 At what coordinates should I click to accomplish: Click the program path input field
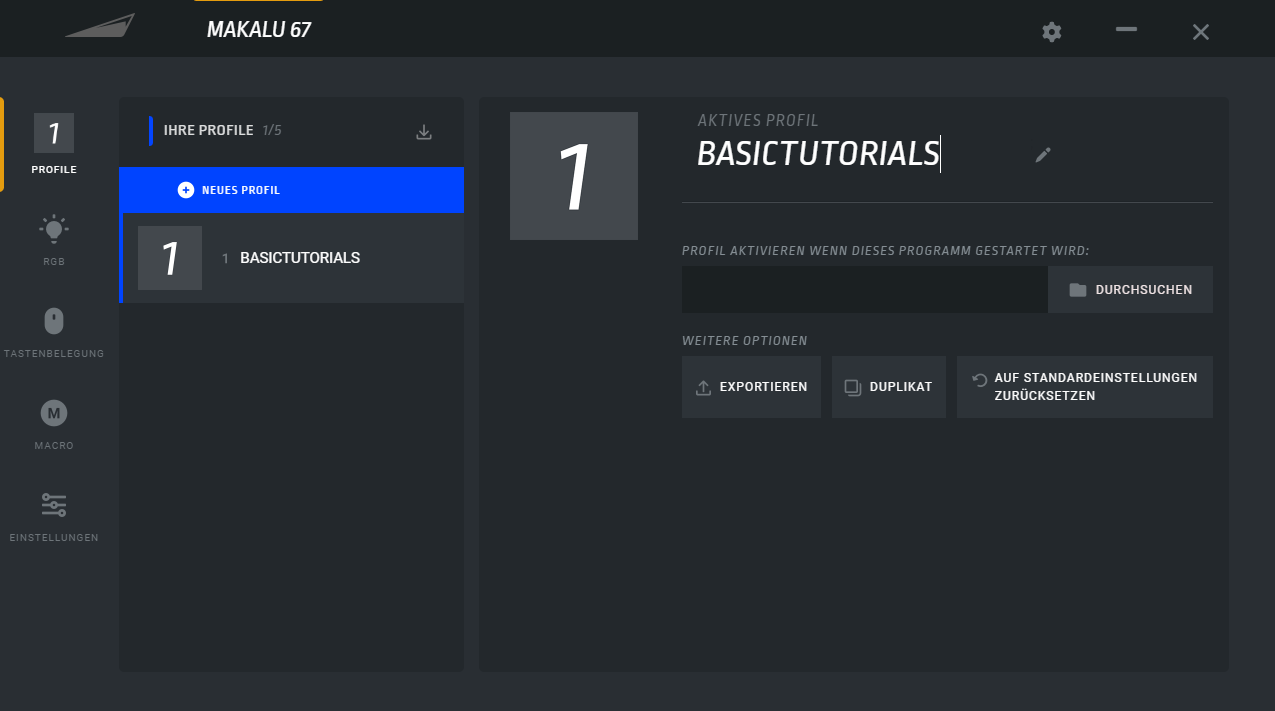(864, 290)
